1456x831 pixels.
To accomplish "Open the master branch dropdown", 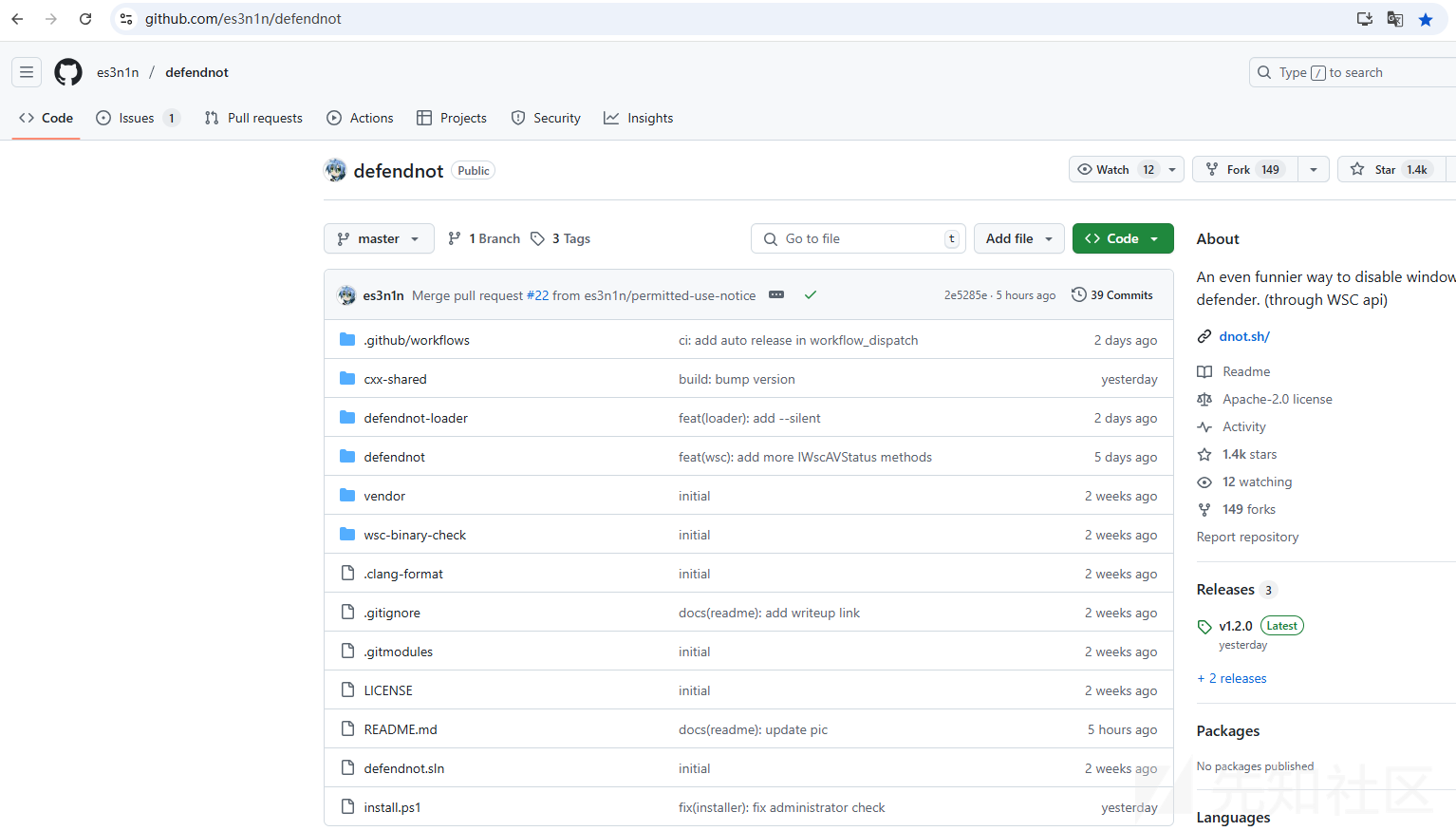I will 379,238.
